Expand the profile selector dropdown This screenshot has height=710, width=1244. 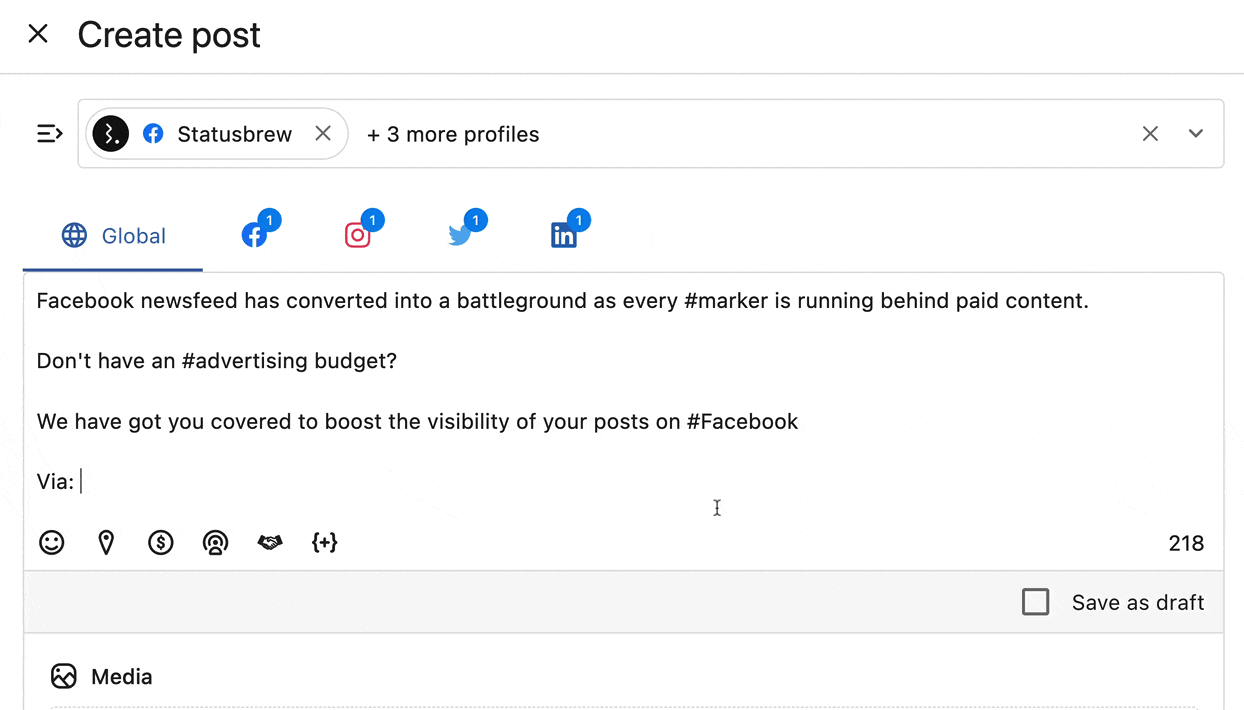click(1196, 134)
